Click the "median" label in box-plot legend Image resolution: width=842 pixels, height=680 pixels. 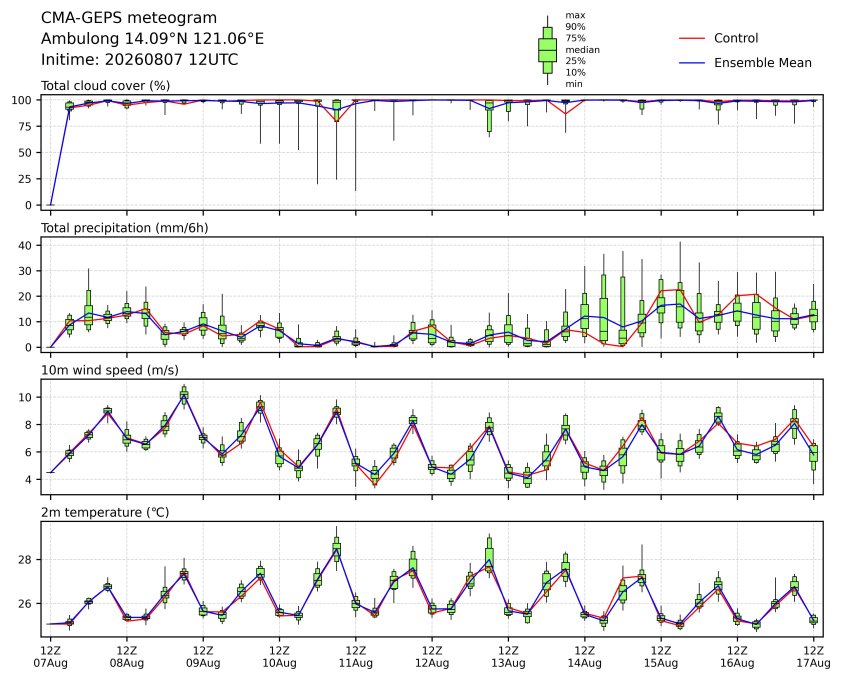pos(582,49)
